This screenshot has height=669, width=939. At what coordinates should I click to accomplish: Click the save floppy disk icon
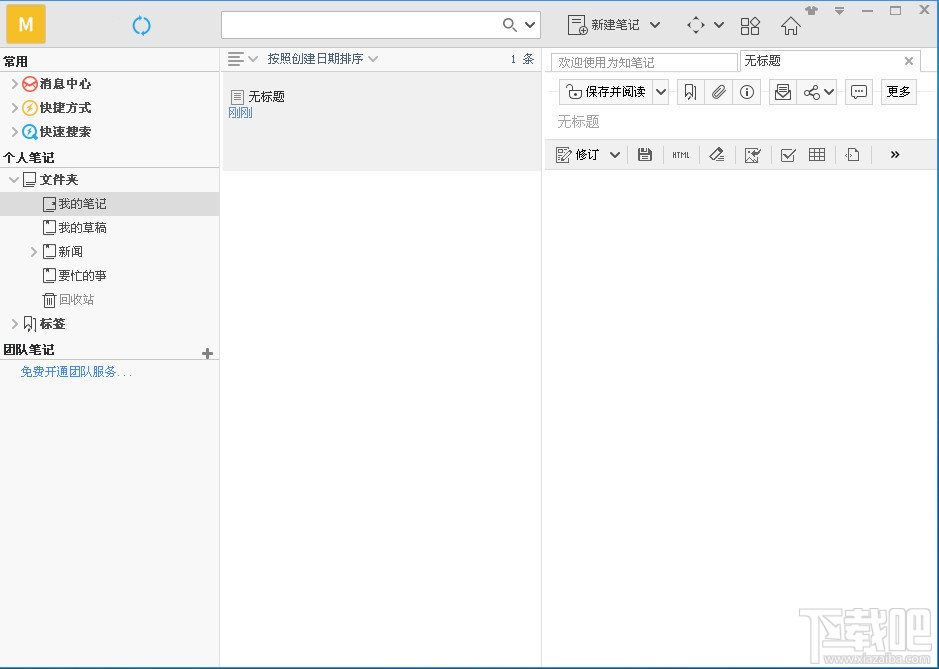click(x=645, y=155)
